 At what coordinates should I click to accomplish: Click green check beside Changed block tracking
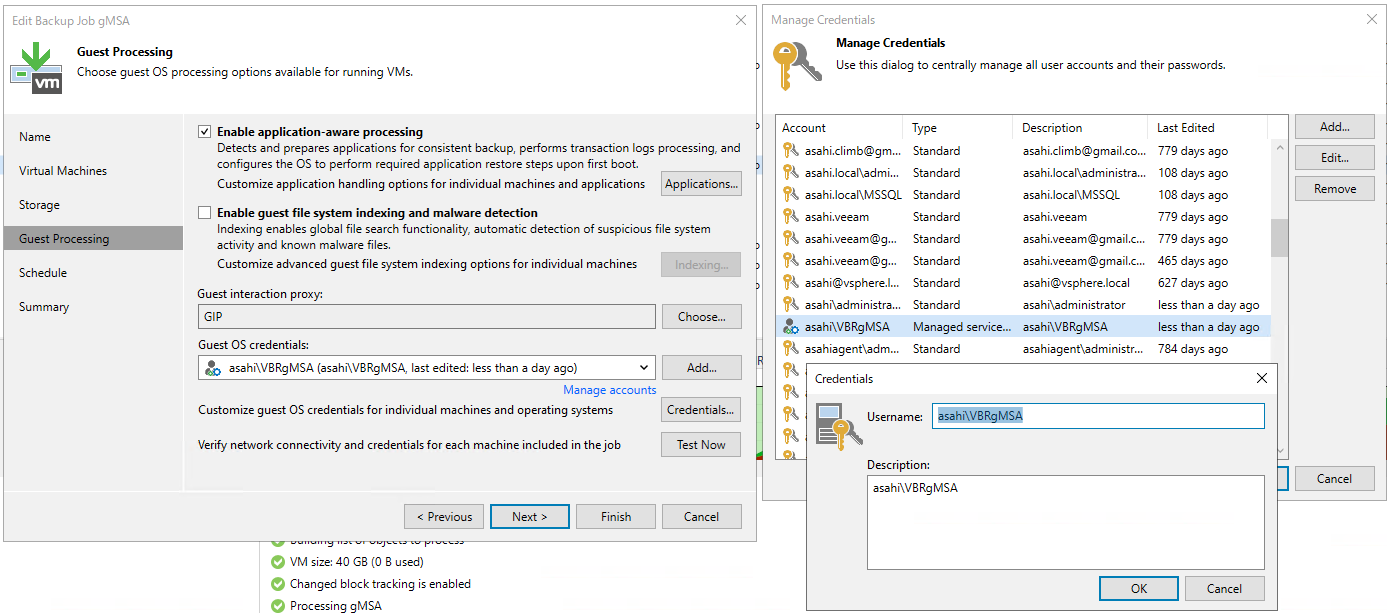[x=277, y=584]
